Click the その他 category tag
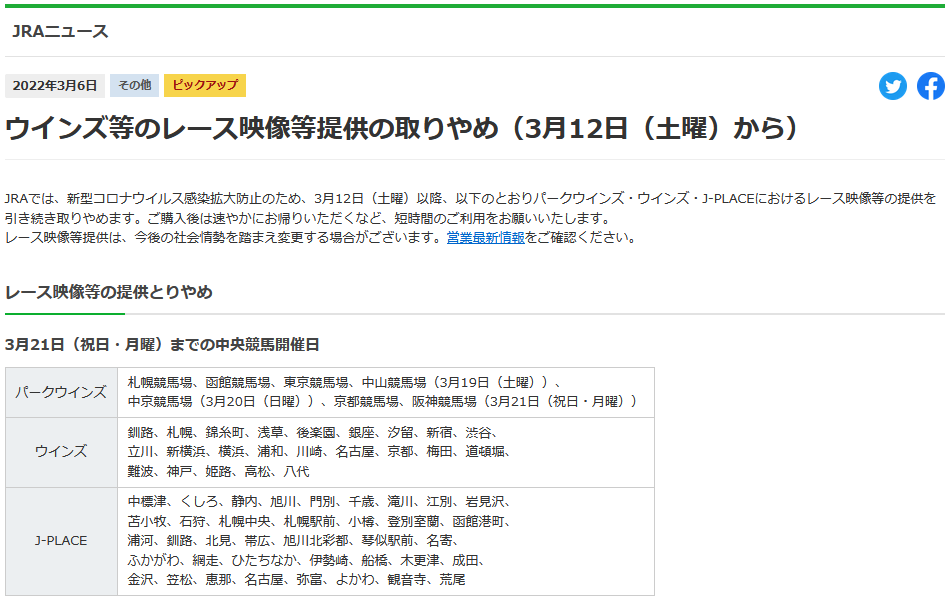Image resolution: width=950 pixels, height=600 pixels. 134,86
